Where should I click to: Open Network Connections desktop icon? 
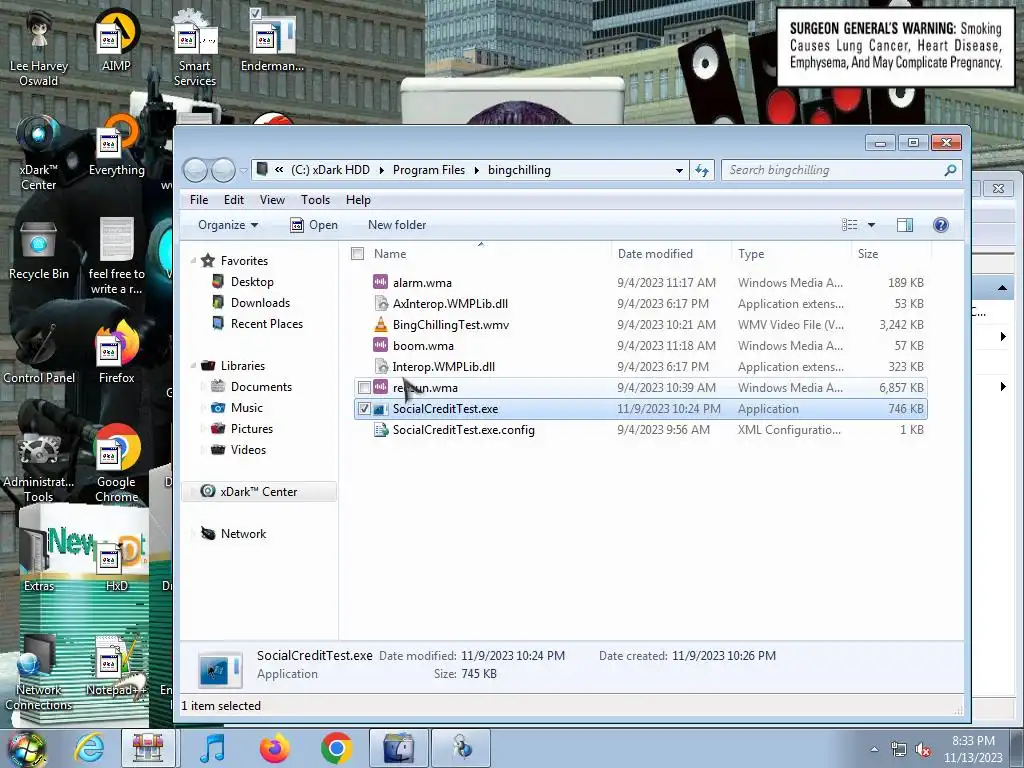[x=39, y=673]
